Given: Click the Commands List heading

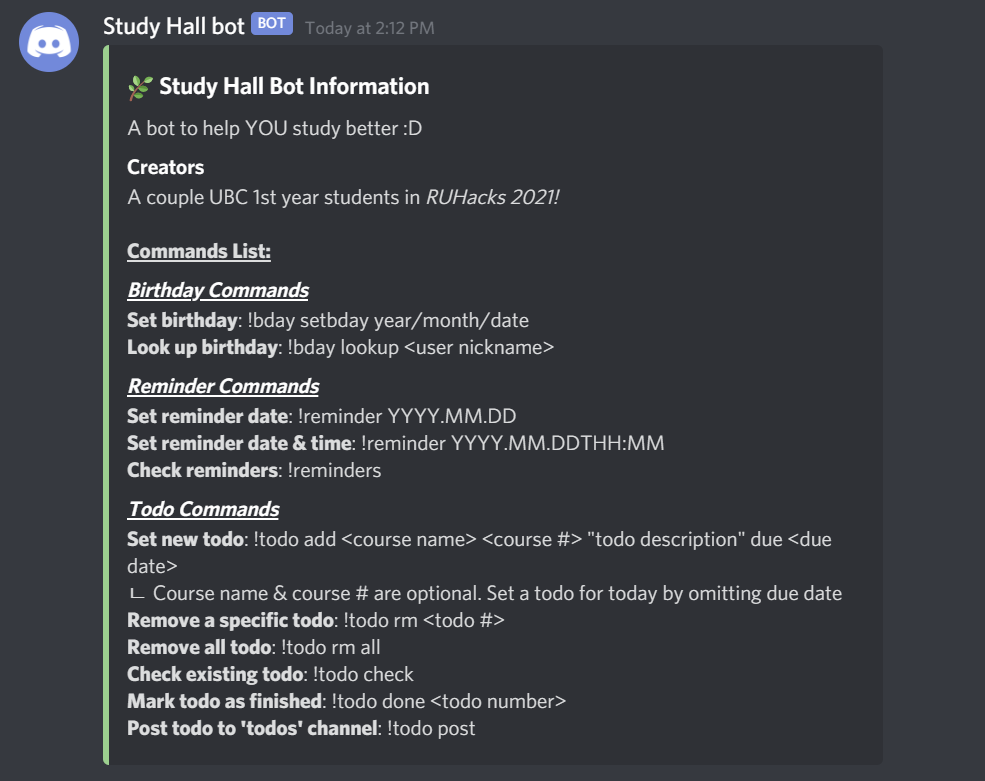Looking at the screenshot, I should coord(198,251).
